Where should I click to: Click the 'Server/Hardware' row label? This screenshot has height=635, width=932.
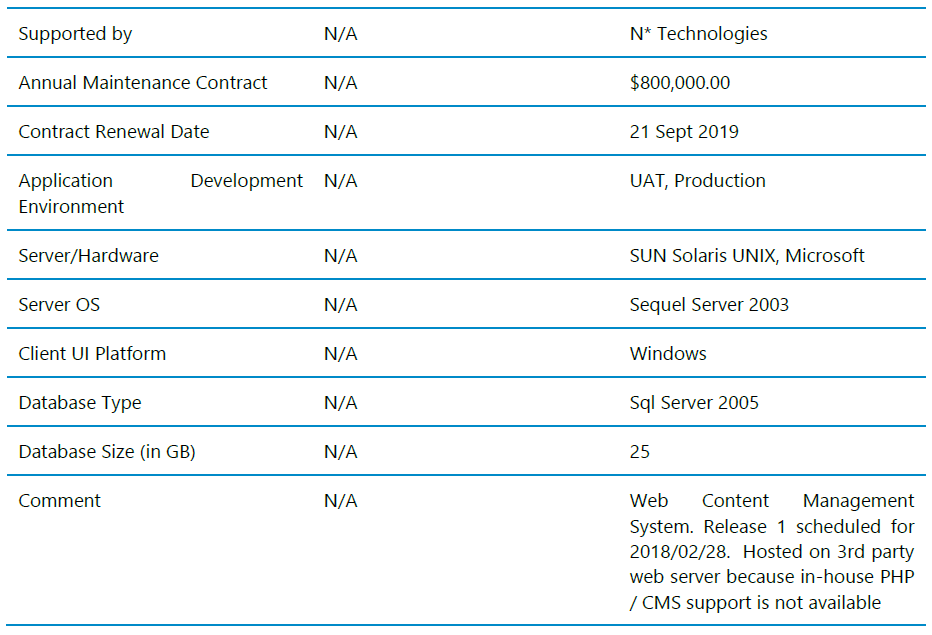pos(88,256)
